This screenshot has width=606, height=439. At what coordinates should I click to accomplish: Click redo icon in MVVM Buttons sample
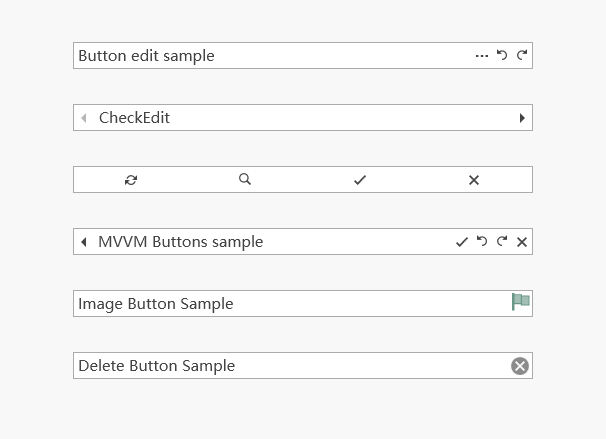tap(502, 242)
